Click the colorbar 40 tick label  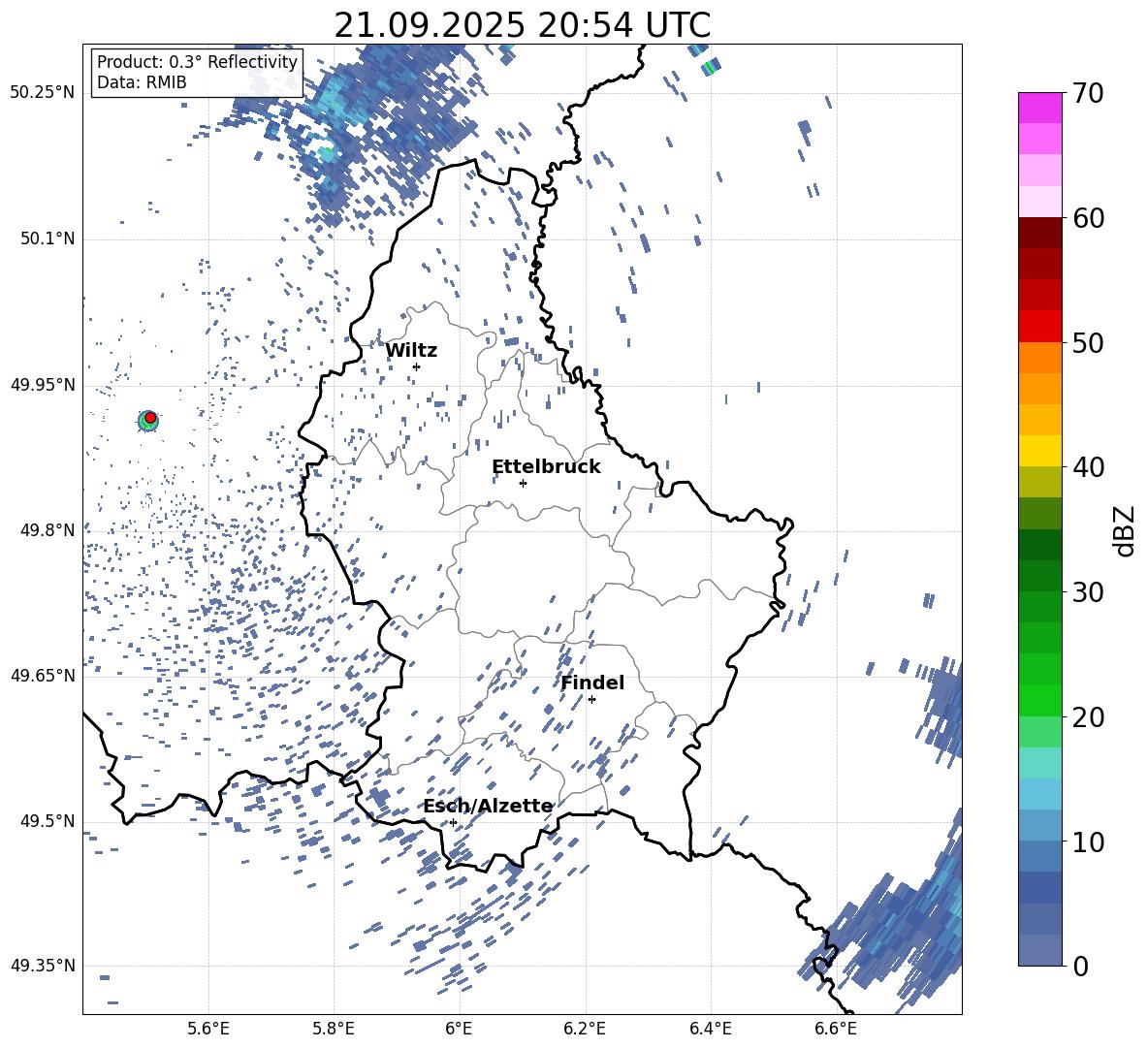tap(1089, 467)
